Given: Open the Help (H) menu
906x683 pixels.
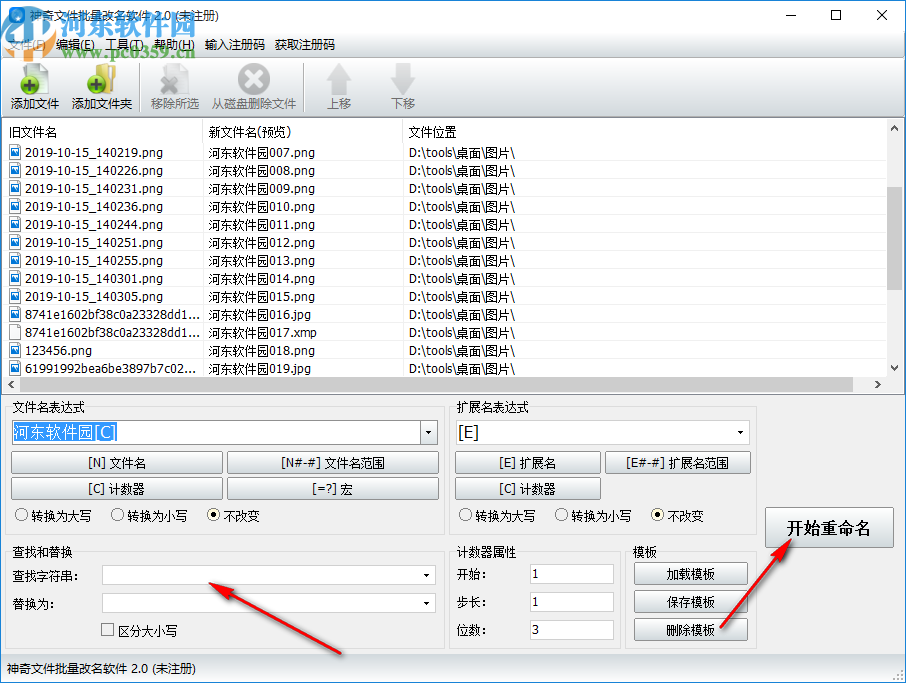Looking at the screenshot, I should point(174,44).
